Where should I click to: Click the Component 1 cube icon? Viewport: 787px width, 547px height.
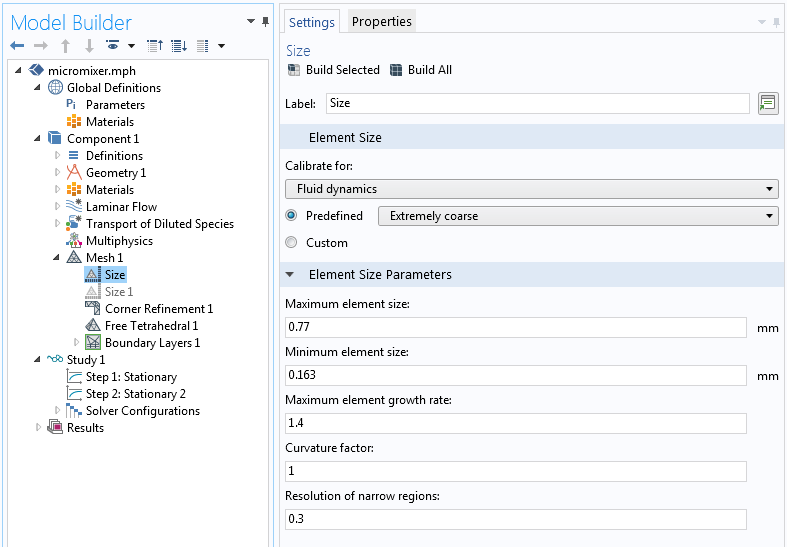[55, 138]
